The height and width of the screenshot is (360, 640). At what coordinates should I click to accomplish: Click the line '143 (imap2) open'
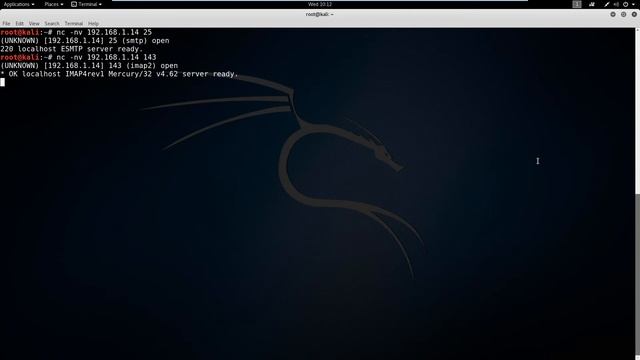143,66
